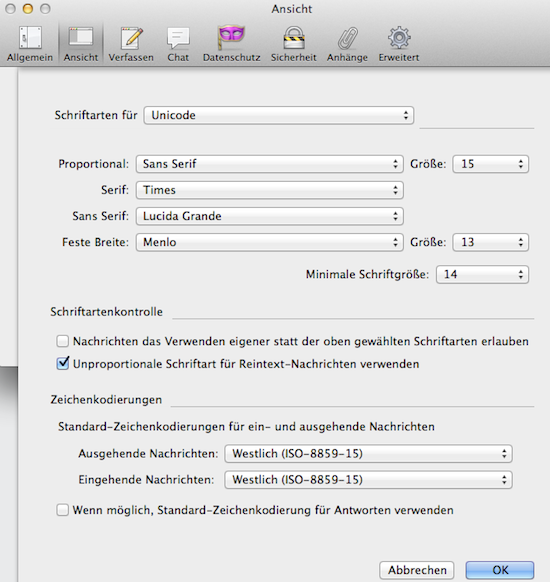Open the Sicherheit padlock pane
Screen dimensions: 550x582
[294, 44]
